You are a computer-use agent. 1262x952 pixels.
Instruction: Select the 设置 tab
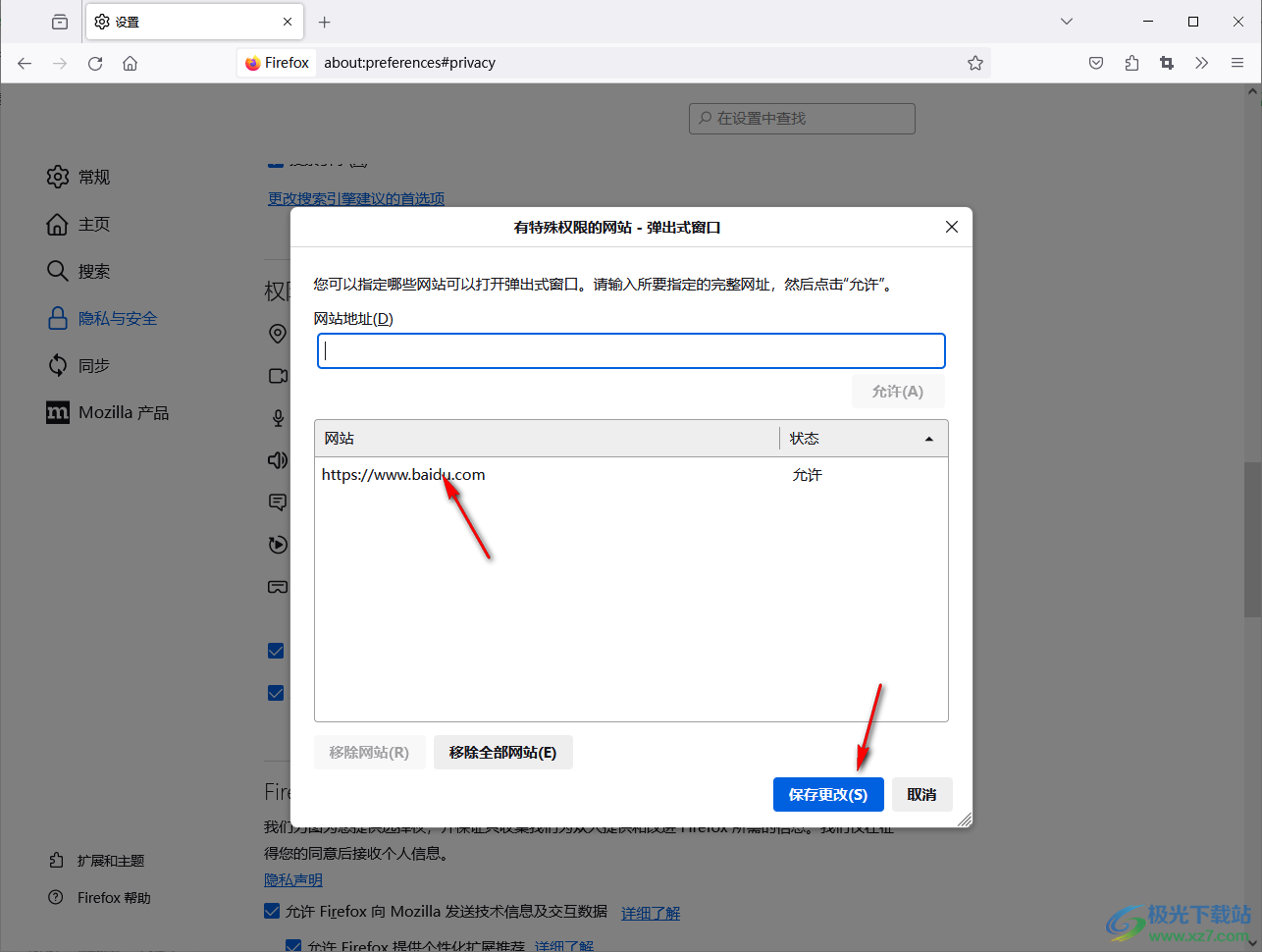(194, 22)
